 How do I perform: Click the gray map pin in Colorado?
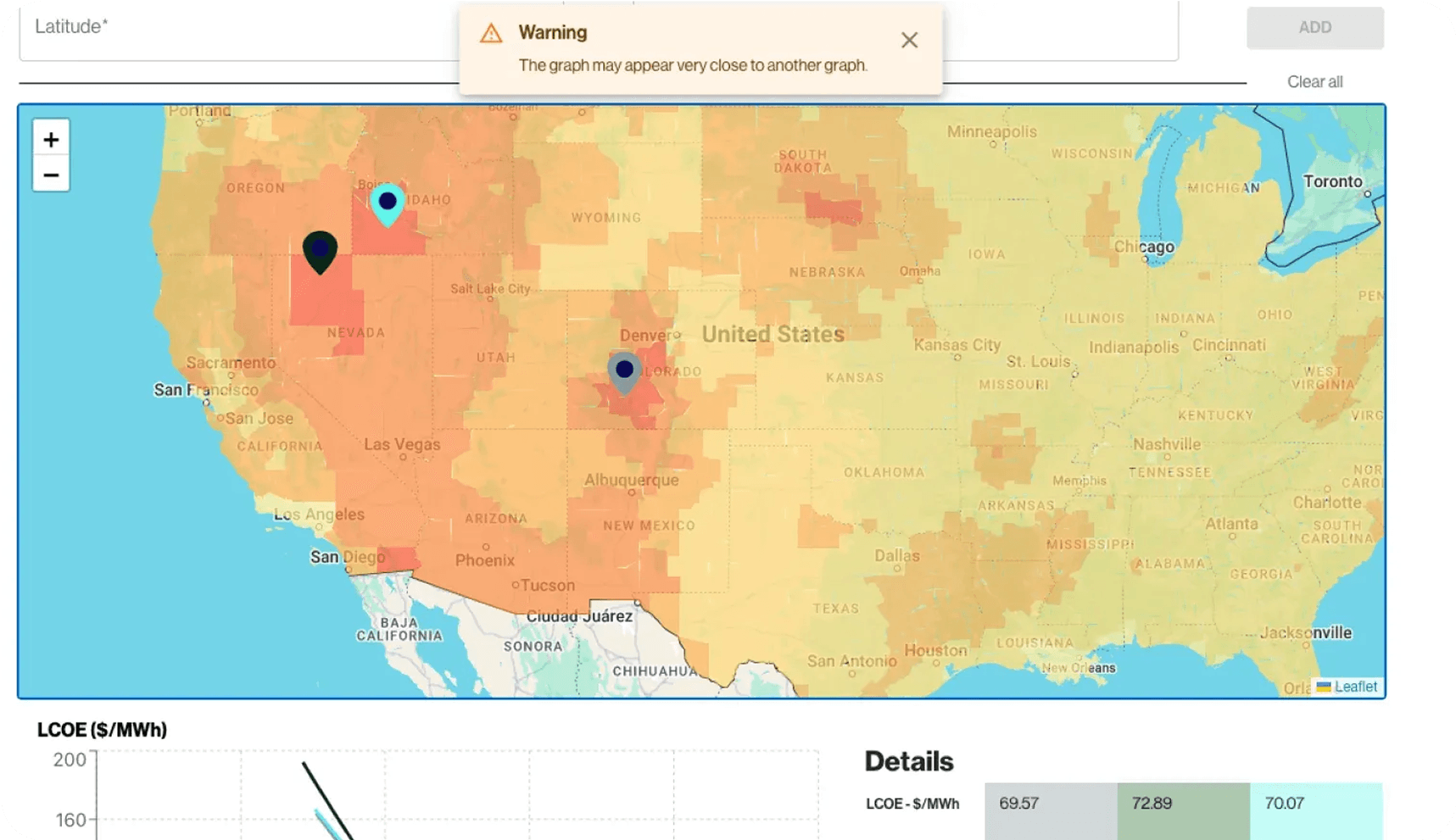pos(624,370)
